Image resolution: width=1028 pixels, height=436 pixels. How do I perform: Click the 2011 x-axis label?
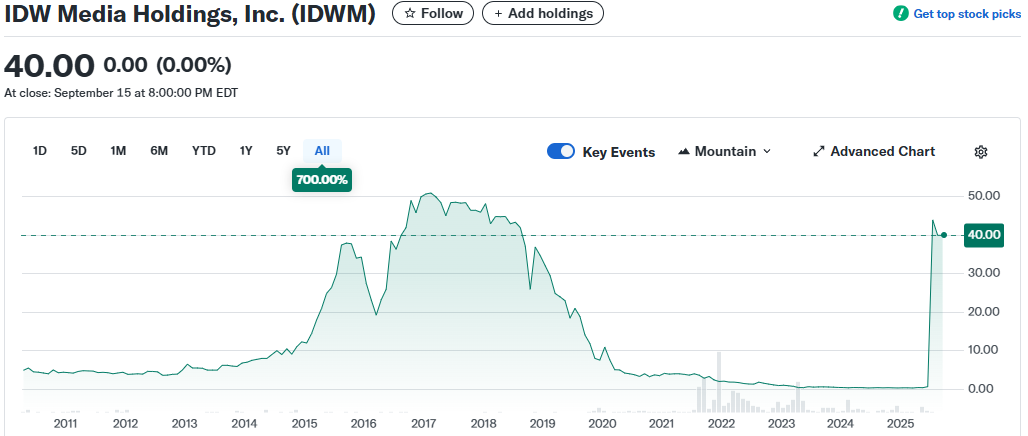point(66,424)
